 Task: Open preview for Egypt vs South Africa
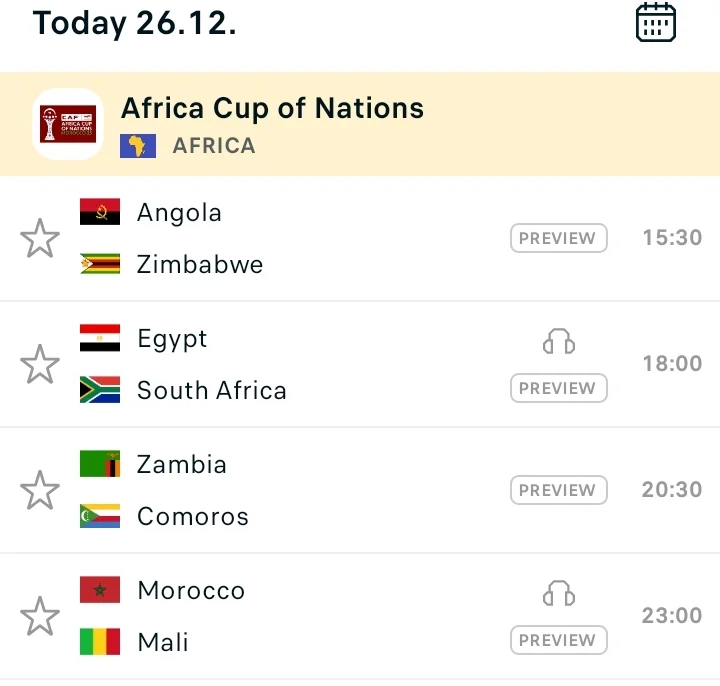tap(558, 388)
